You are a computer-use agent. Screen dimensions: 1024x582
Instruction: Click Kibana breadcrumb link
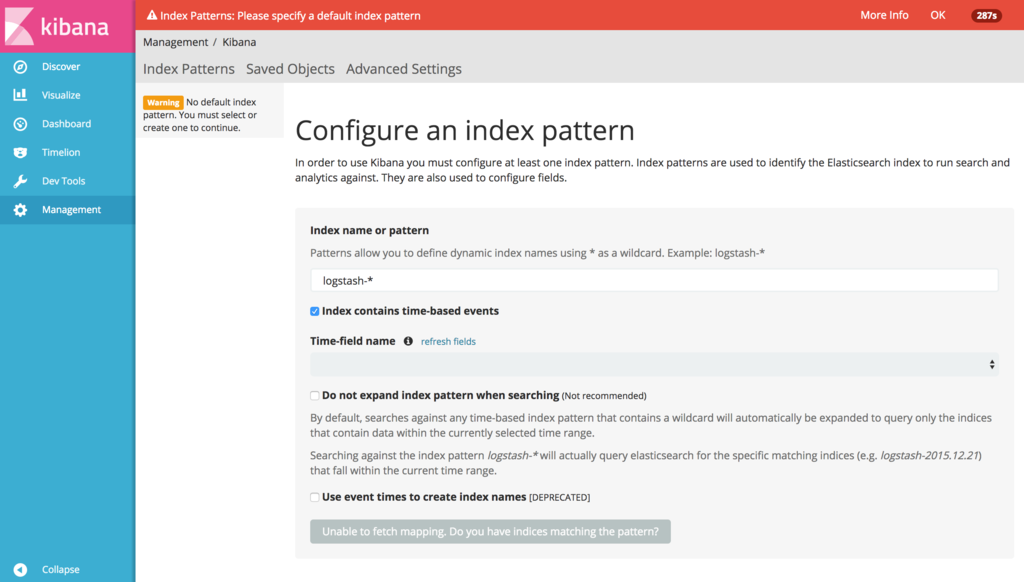coord(239,42)
